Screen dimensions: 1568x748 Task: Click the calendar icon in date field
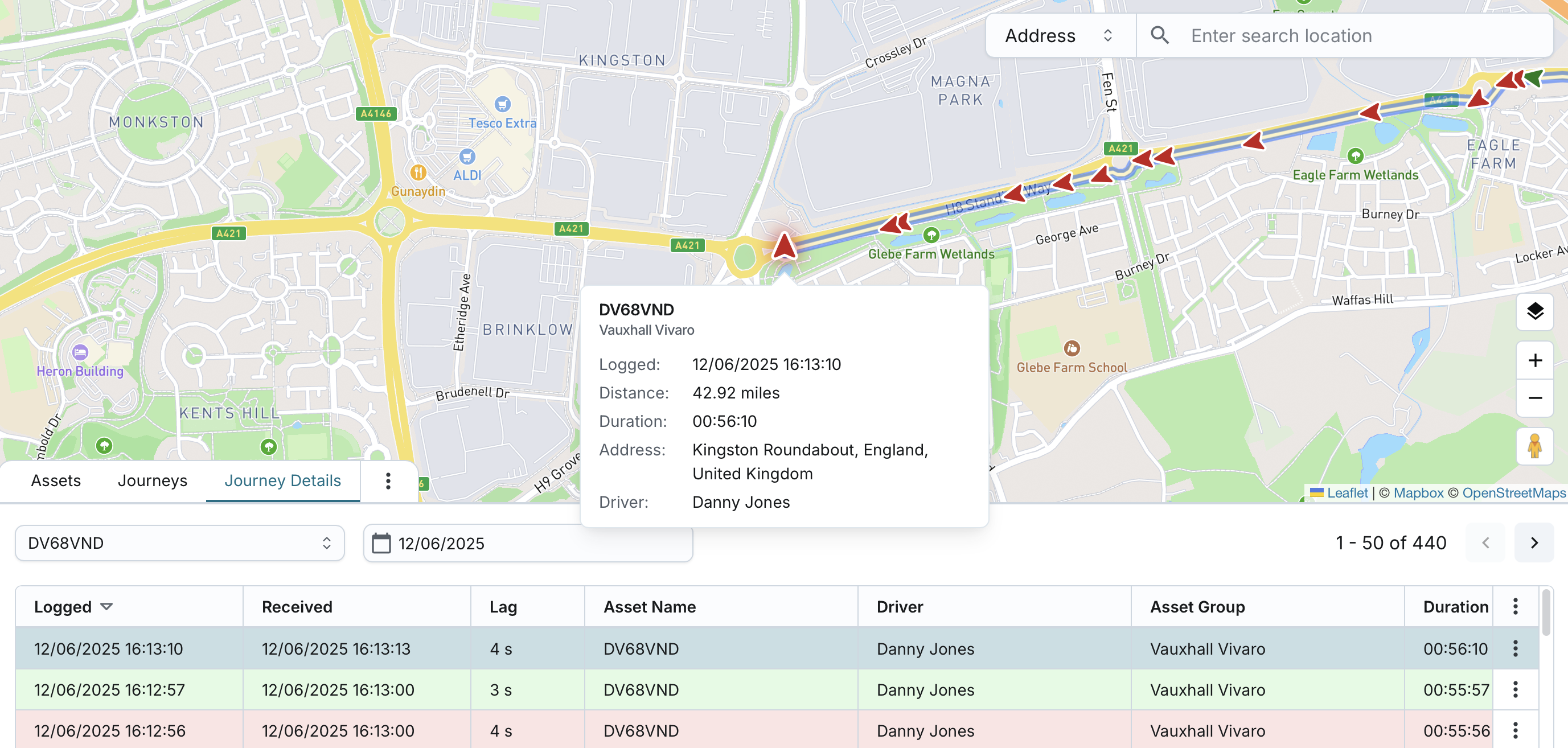381,543
